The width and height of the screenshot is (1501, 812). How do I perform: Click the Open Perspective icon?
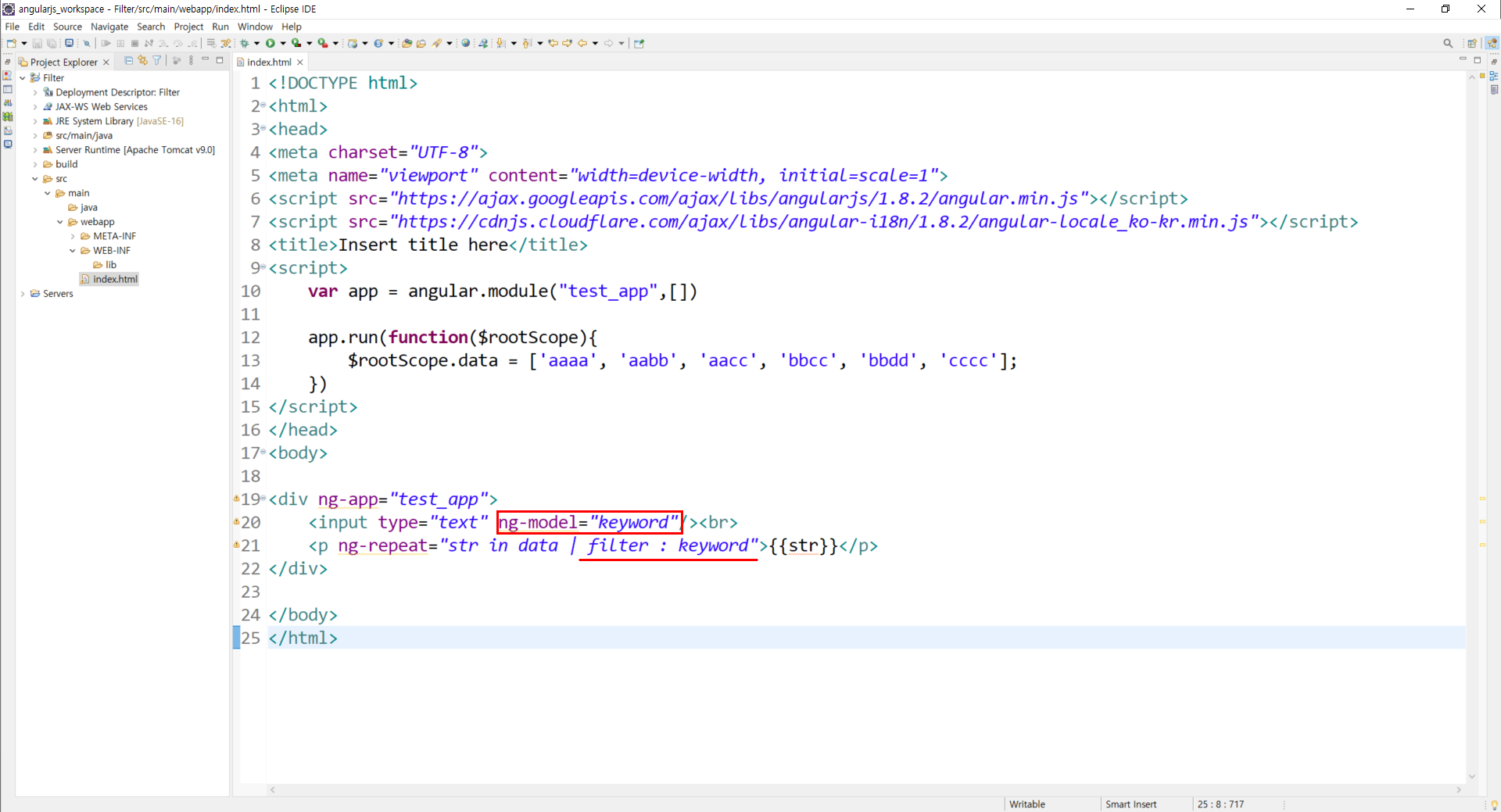coord(1472,43)
